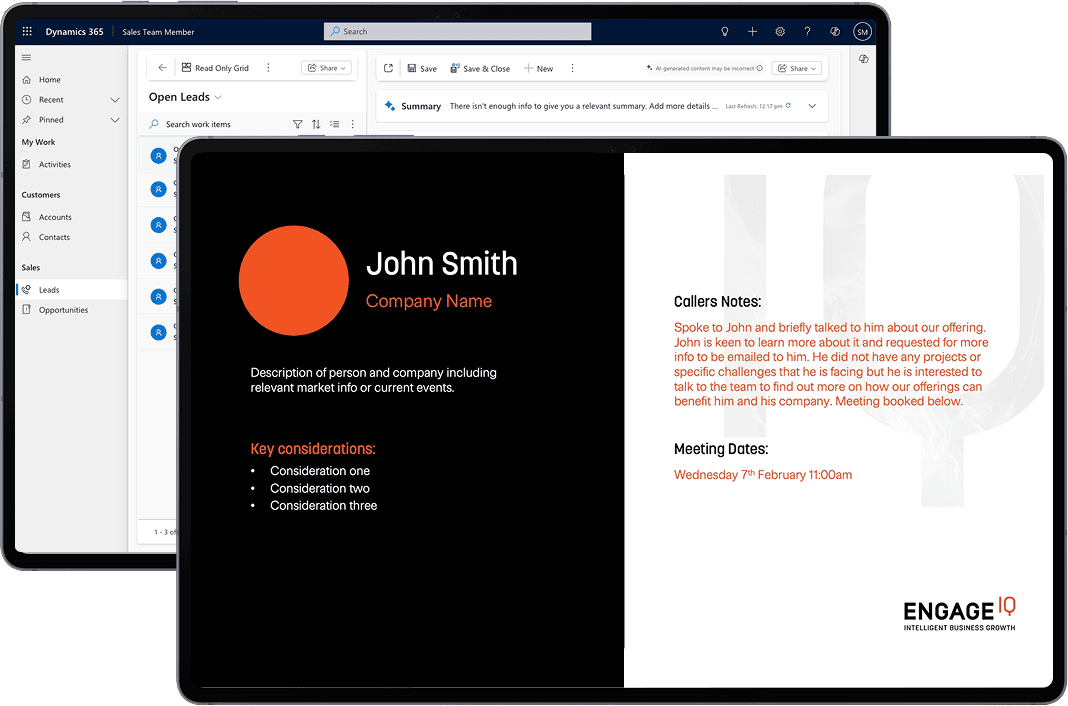Click the refresh icon beside Last Refresh
This screenshot has height=706, width=1068.
click(x=788, y=106)
